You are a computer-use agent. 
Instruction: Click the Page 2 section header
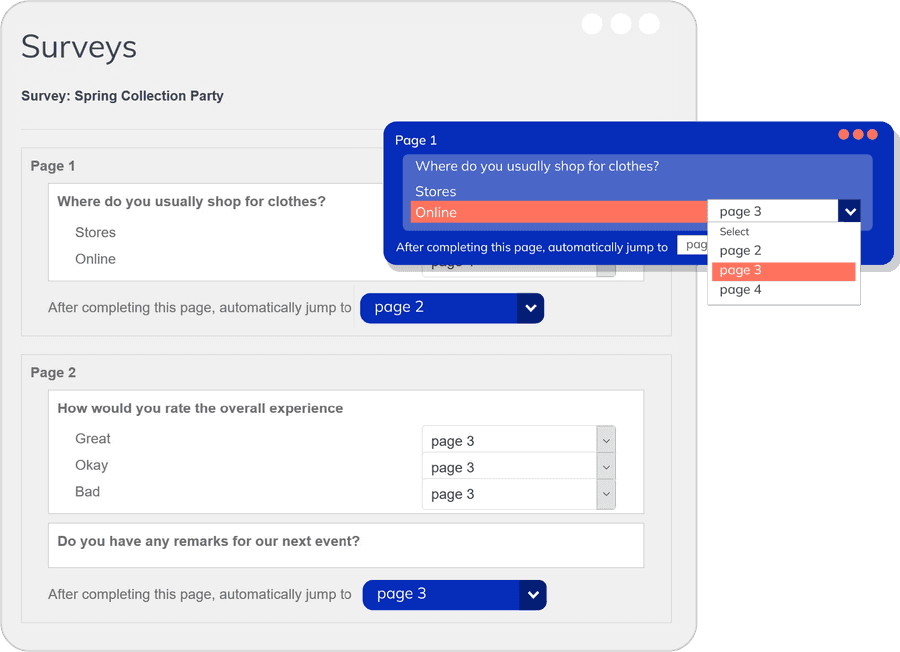pos(53,372)
